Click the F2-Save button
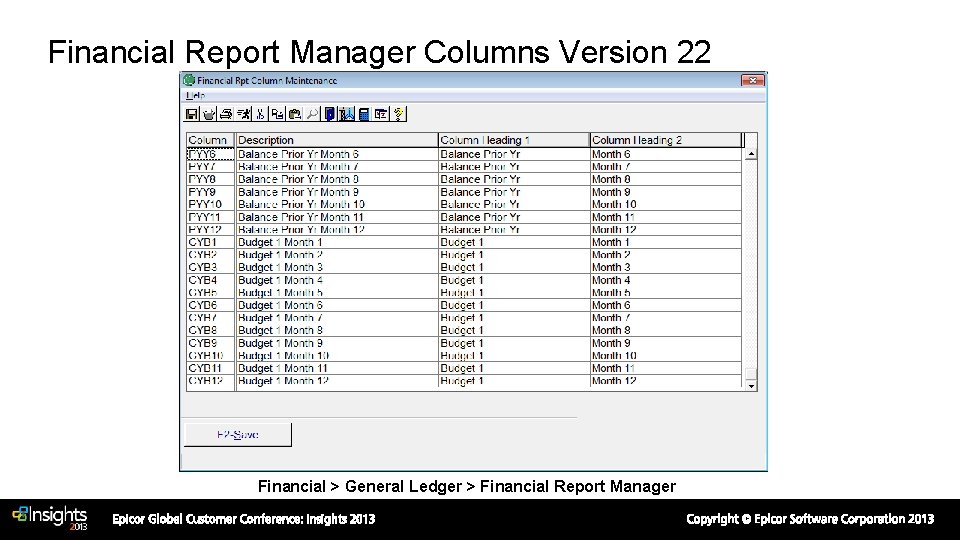Viewport: 960px width, 540px height. pos(238,435)
